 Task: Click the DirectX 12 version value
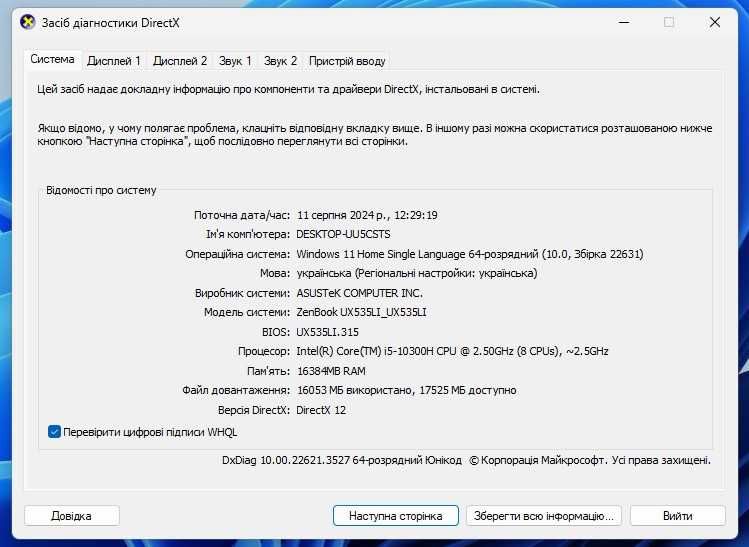[321, 410]
